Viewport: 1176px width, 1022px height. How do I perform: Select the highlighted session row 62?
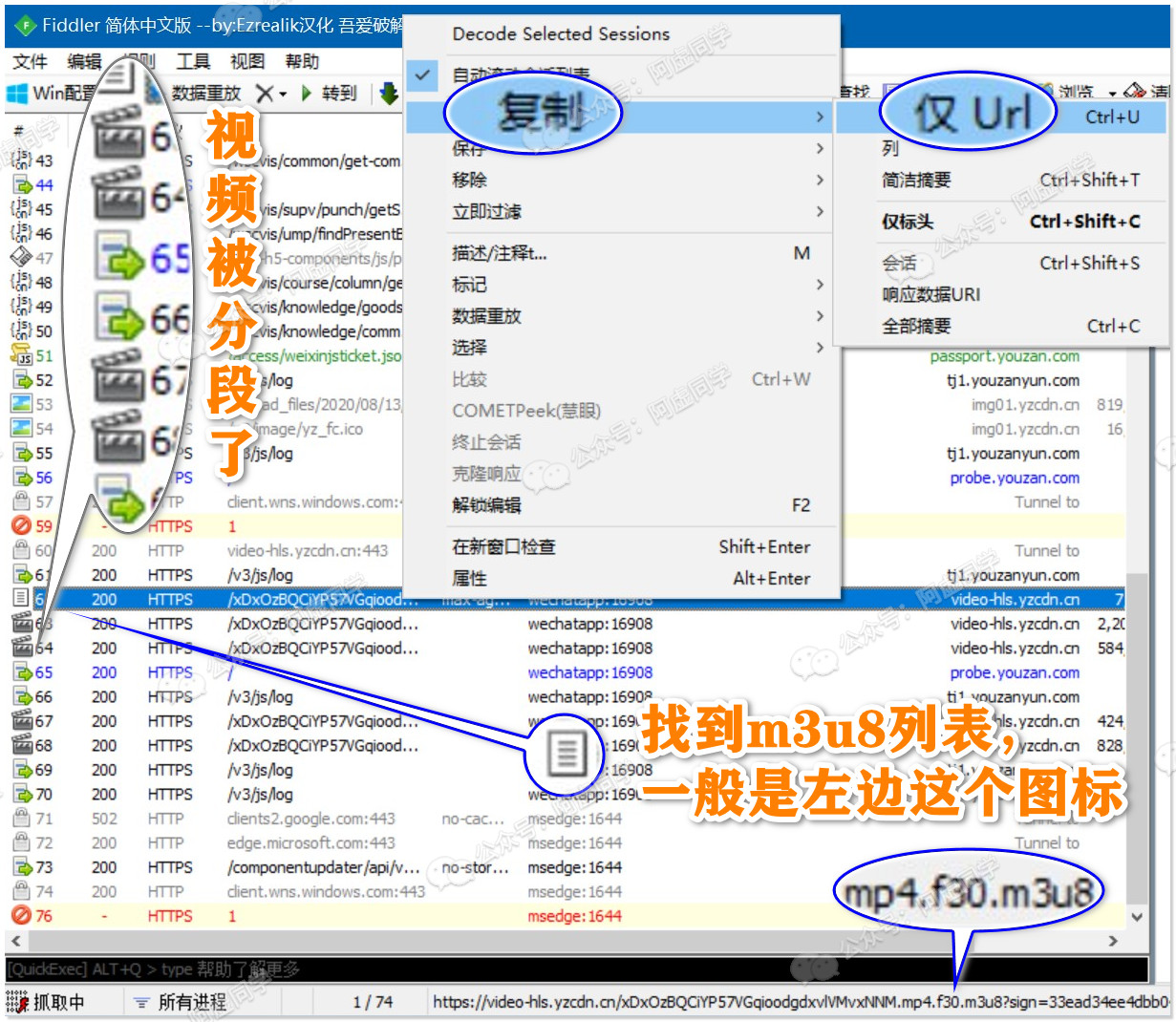566,599
